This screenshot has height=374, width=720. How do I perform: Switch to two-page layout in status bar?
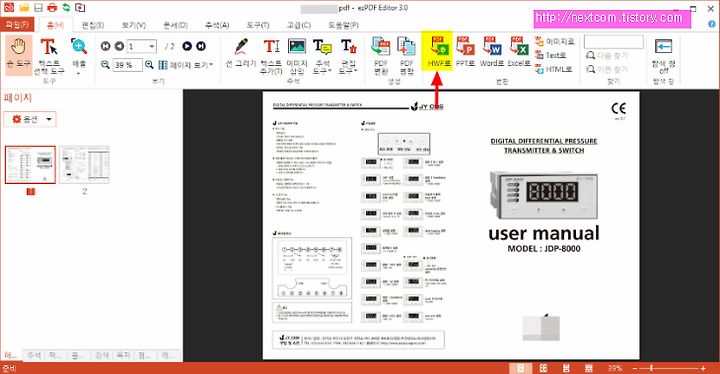click(x=543, y=368)
